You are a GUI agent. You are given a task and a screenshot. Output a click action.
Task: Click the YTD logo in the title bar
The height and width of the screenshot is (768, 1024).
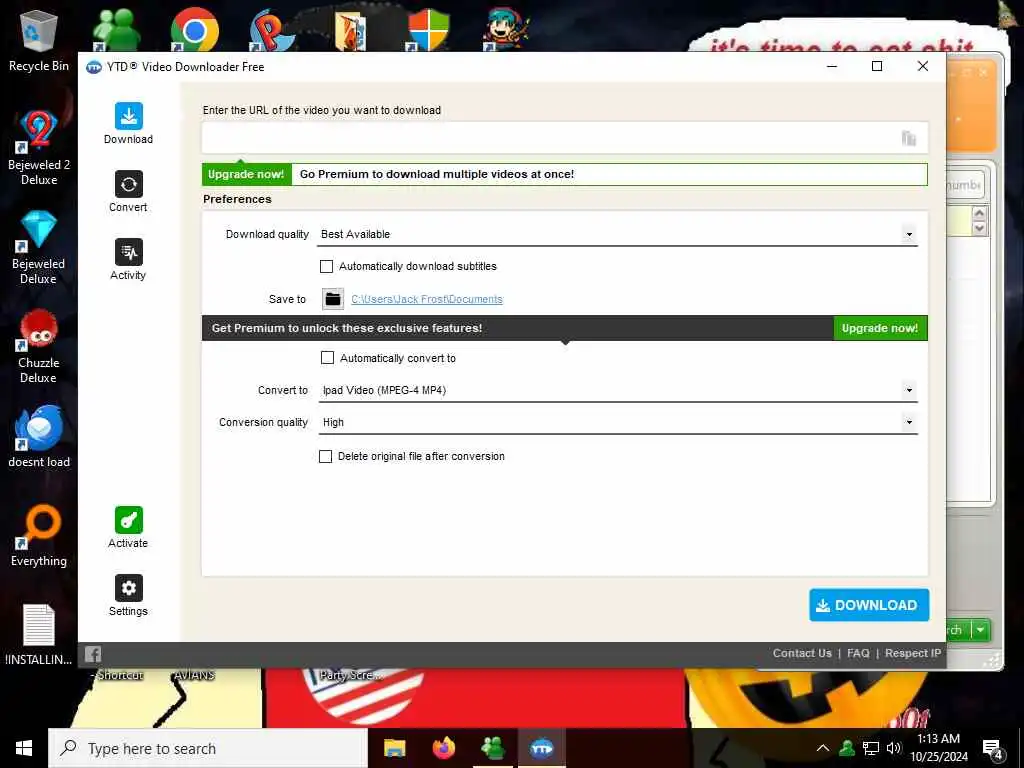pyautogui.click(x=94, y=67)
